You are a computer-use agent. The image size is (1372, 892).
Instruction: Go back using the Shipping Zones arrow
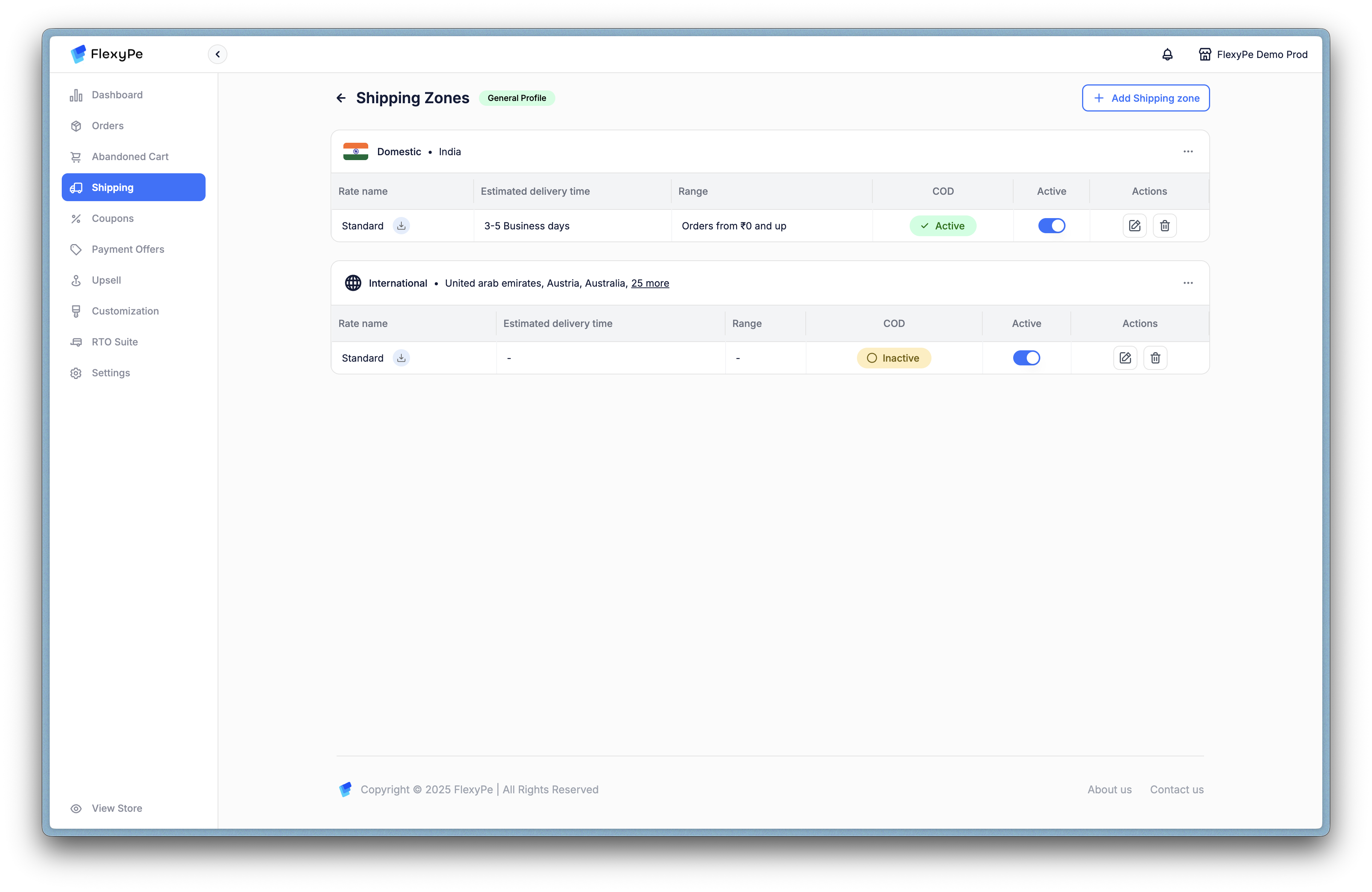[x=341, y=98]
